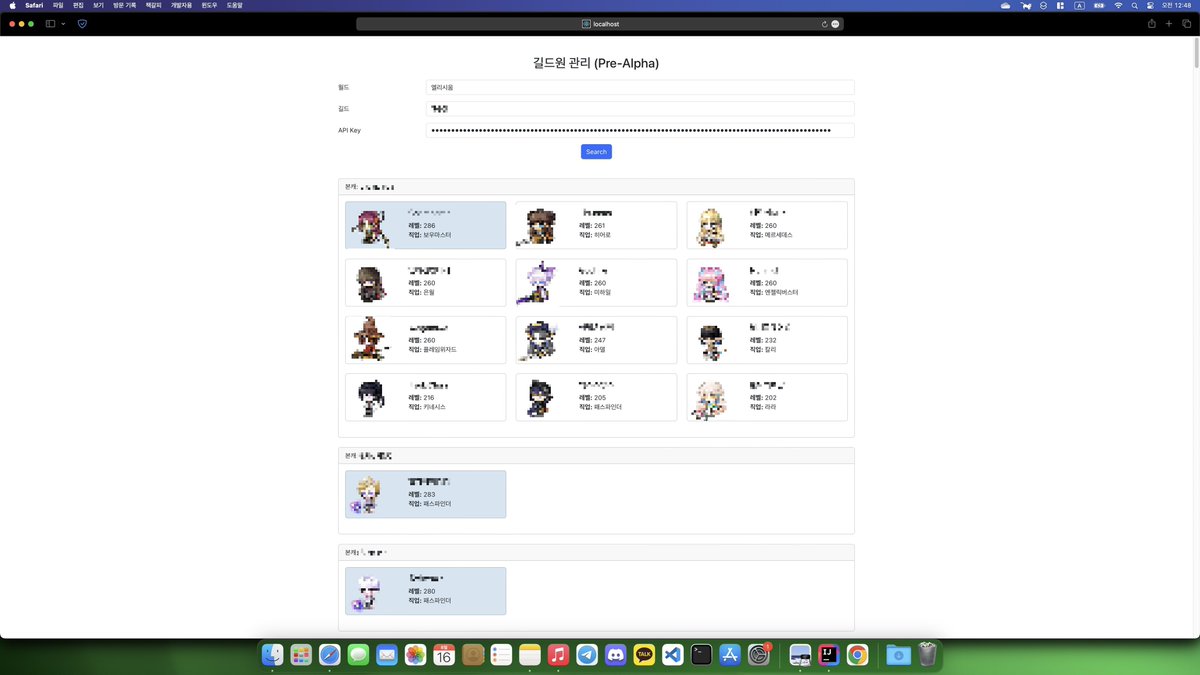The height and width of the screenshot is (675, 1200).
Task: Open the tab group chevron dropdown
Action: click(x=63, y=24)
